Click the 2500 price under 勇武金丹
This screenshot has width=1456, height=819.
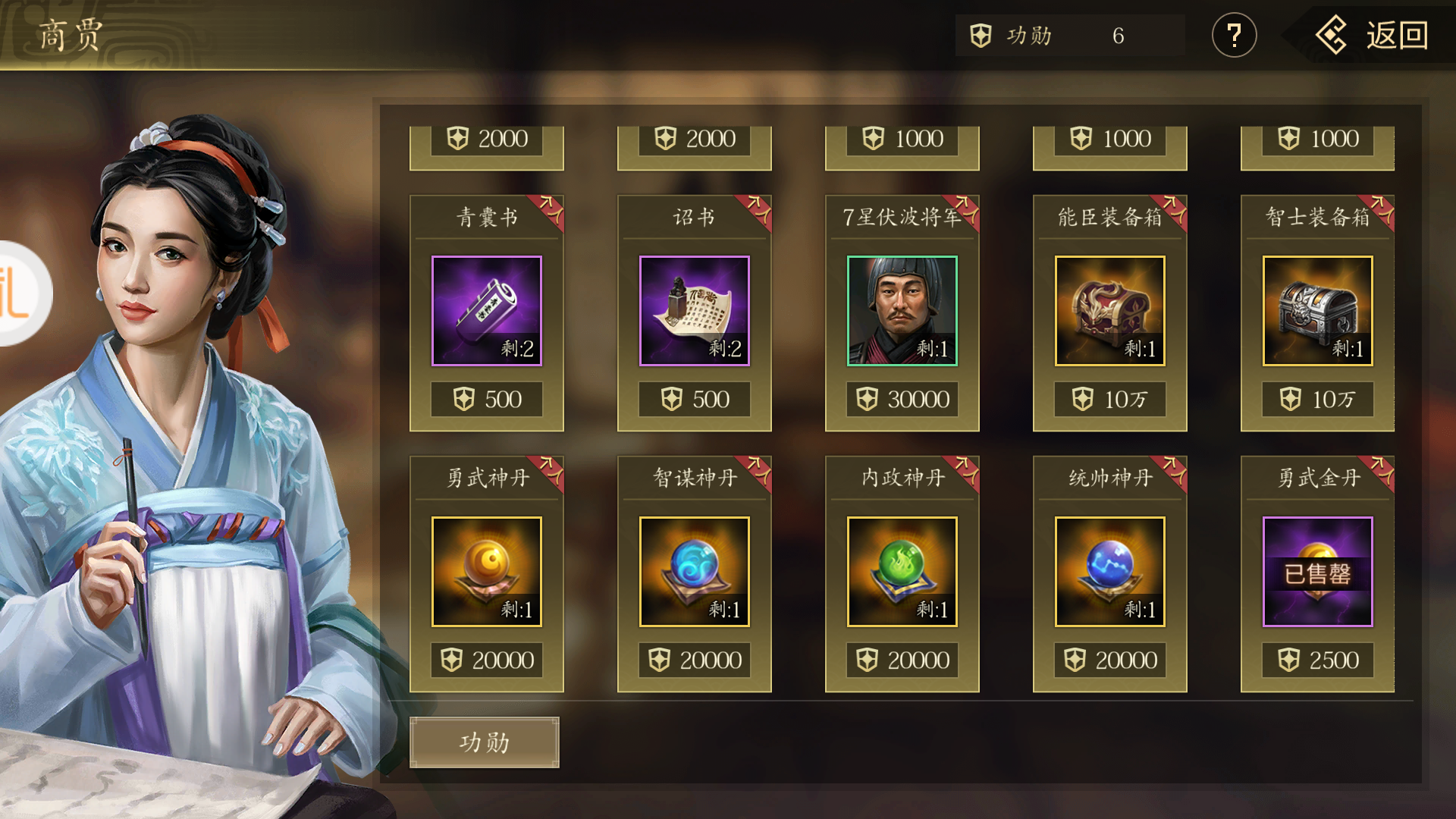click(x=1317, y=661)
